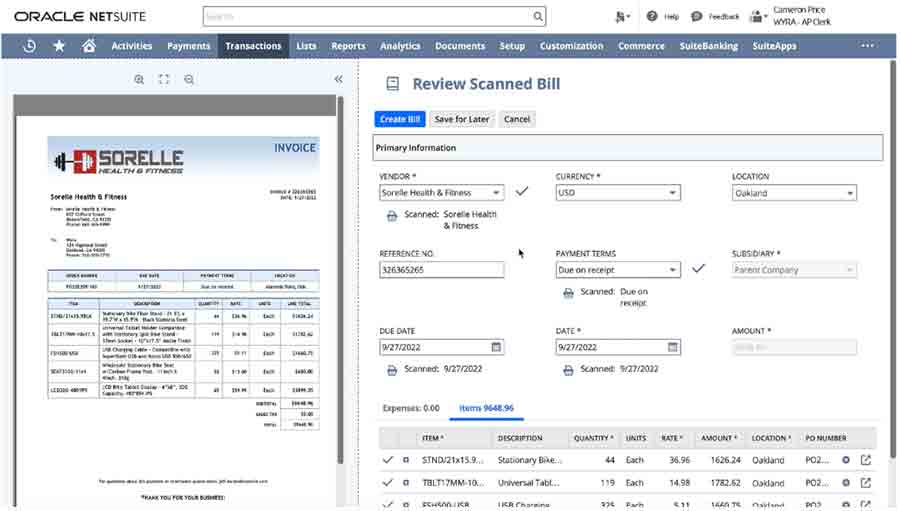This screenshot has width=900, height=511.
Task: Go to the Home dashboard icon
Action: tap(89, 46)
